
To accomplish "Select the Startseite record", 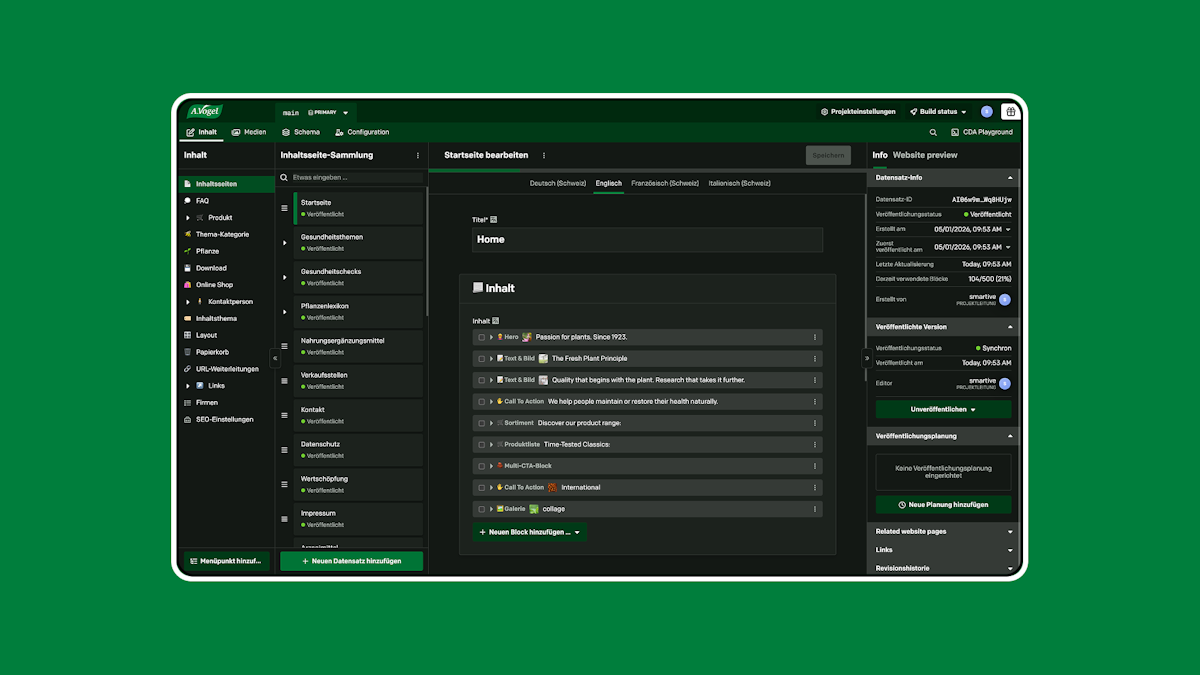I will [x=358, y=208].
